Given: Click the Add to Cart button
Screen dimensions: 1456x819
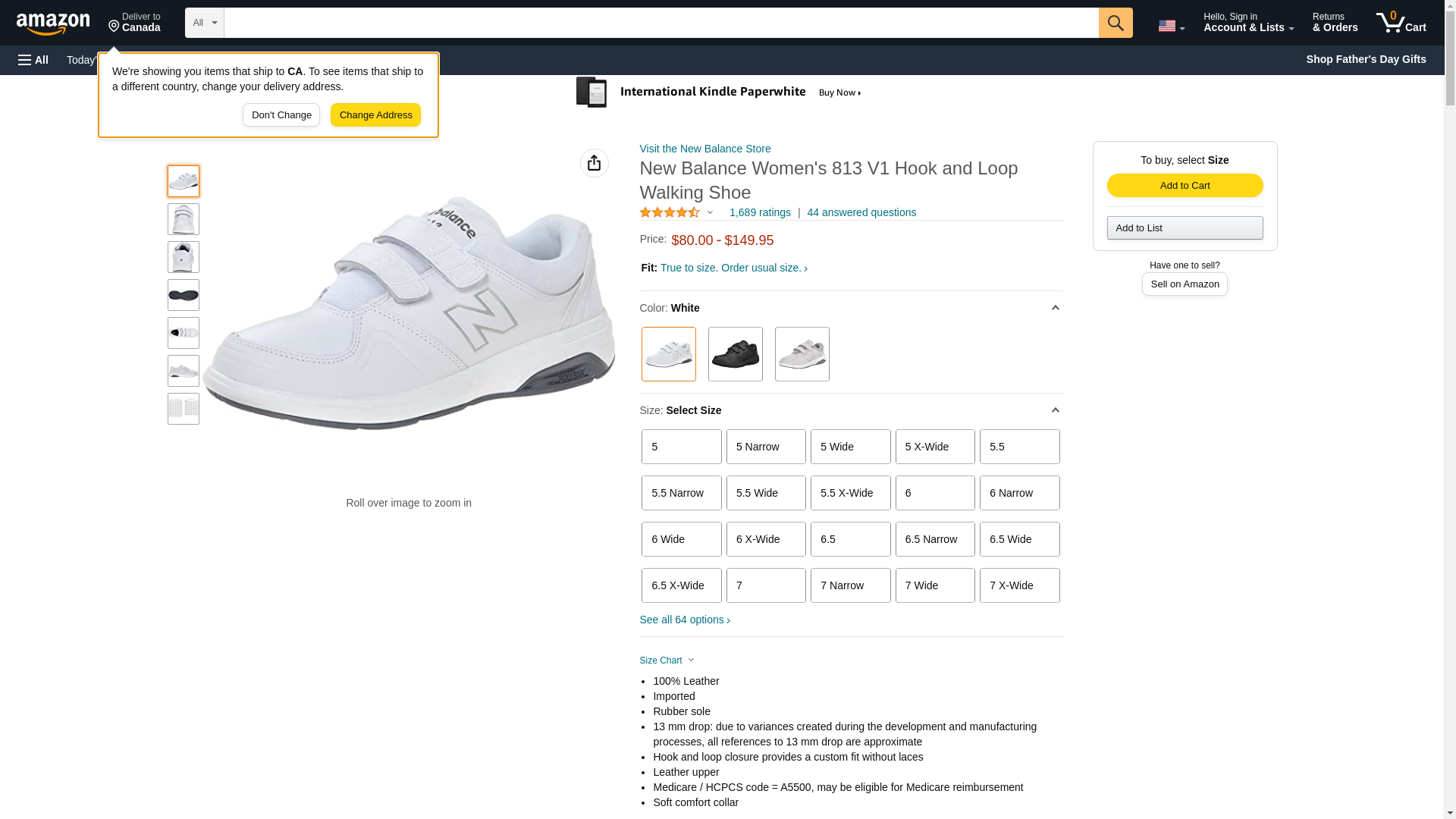Looking at the screenshot, I should pos(1184,186).
